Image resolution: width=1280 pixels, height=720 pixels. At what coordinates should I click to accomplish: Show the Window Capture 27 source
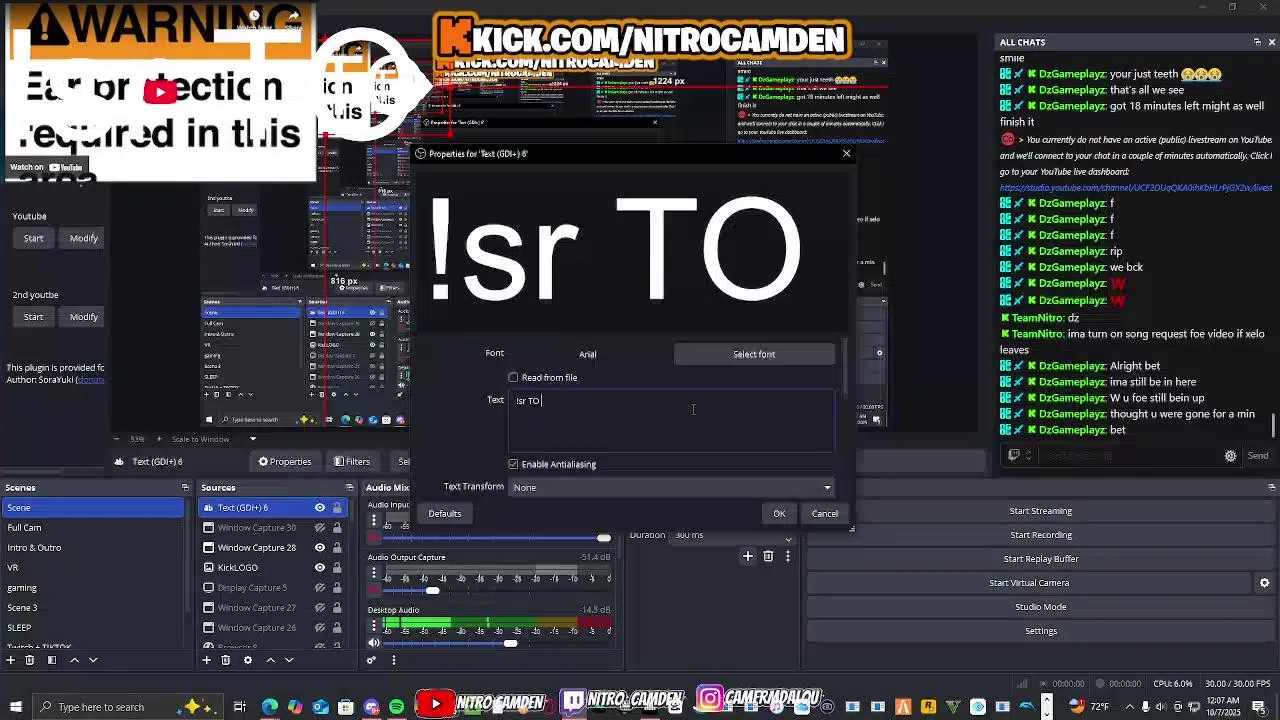320,608
